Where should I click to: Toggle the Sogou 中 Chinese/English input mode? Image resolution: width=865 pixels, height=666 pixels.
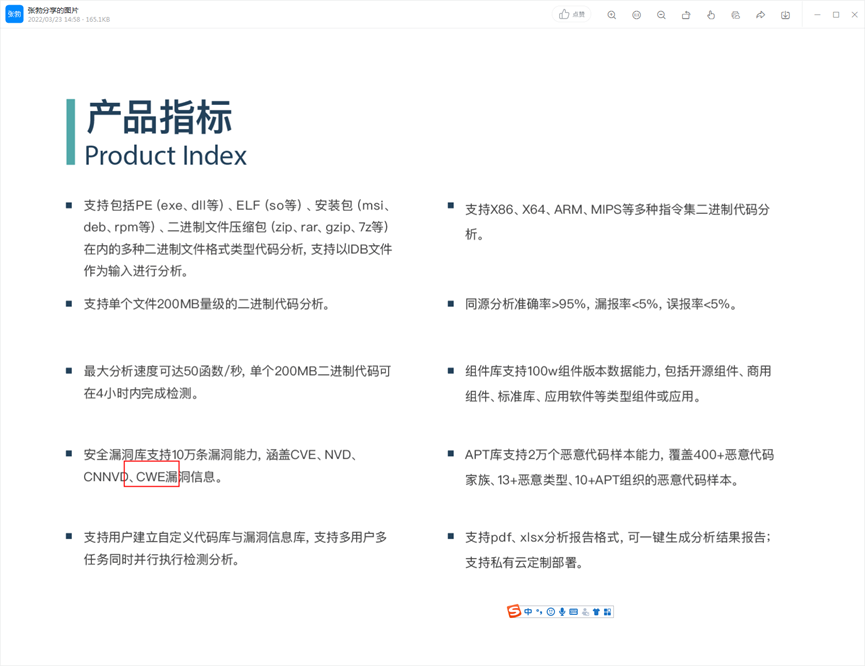click(528, 611)
